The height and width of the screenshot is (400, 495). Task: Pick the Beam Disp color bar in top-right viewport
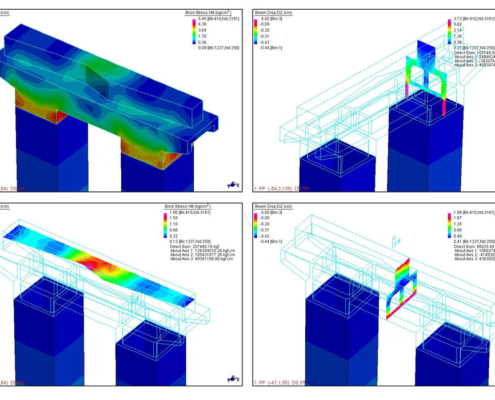(x=256, y=32)
